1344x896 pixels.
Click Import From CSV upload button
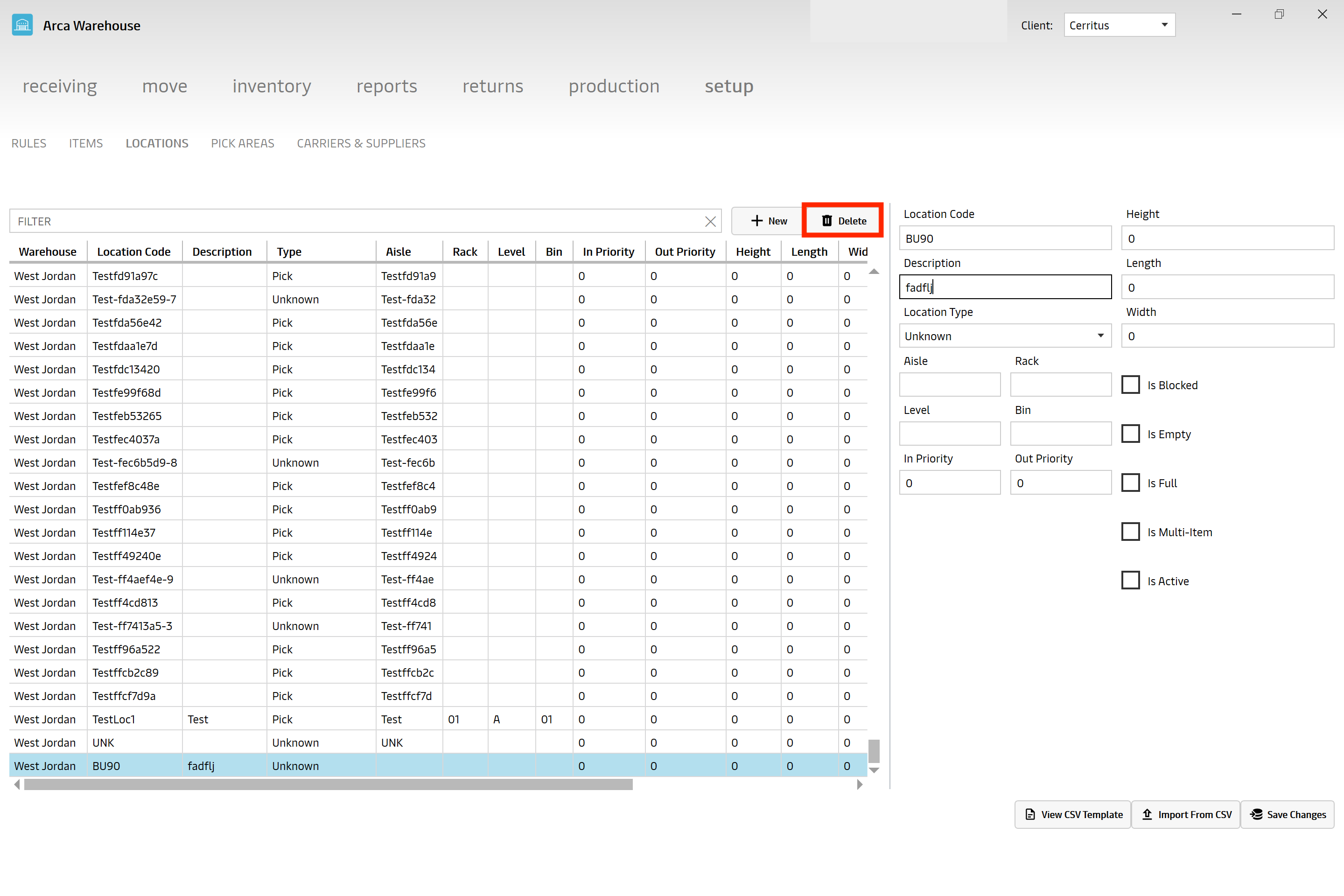(1186, 814)
